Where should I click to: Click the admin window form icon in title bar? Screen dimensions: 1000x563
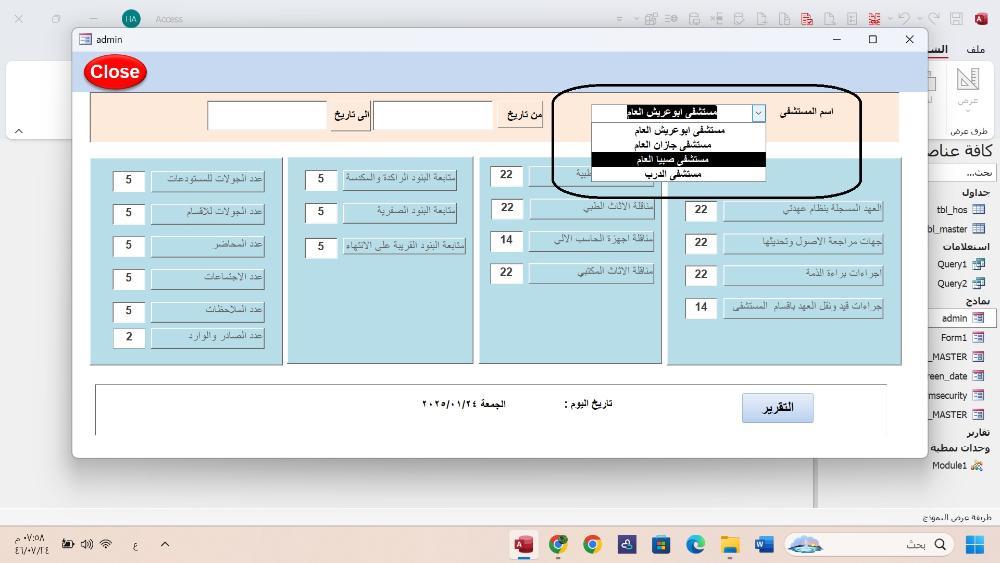coord(85,40)
